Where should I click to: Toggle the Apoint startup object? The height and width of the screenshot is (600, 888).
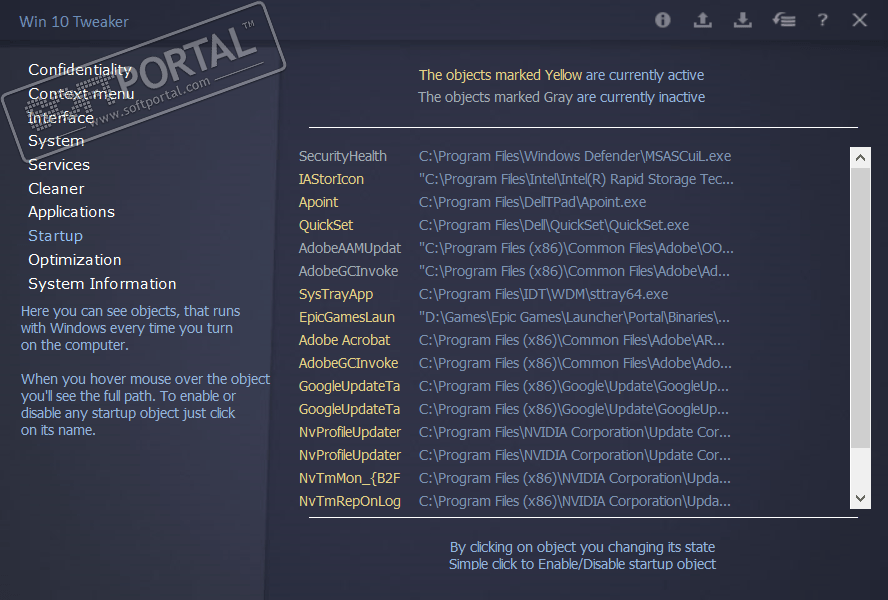[x=318, y=202]
